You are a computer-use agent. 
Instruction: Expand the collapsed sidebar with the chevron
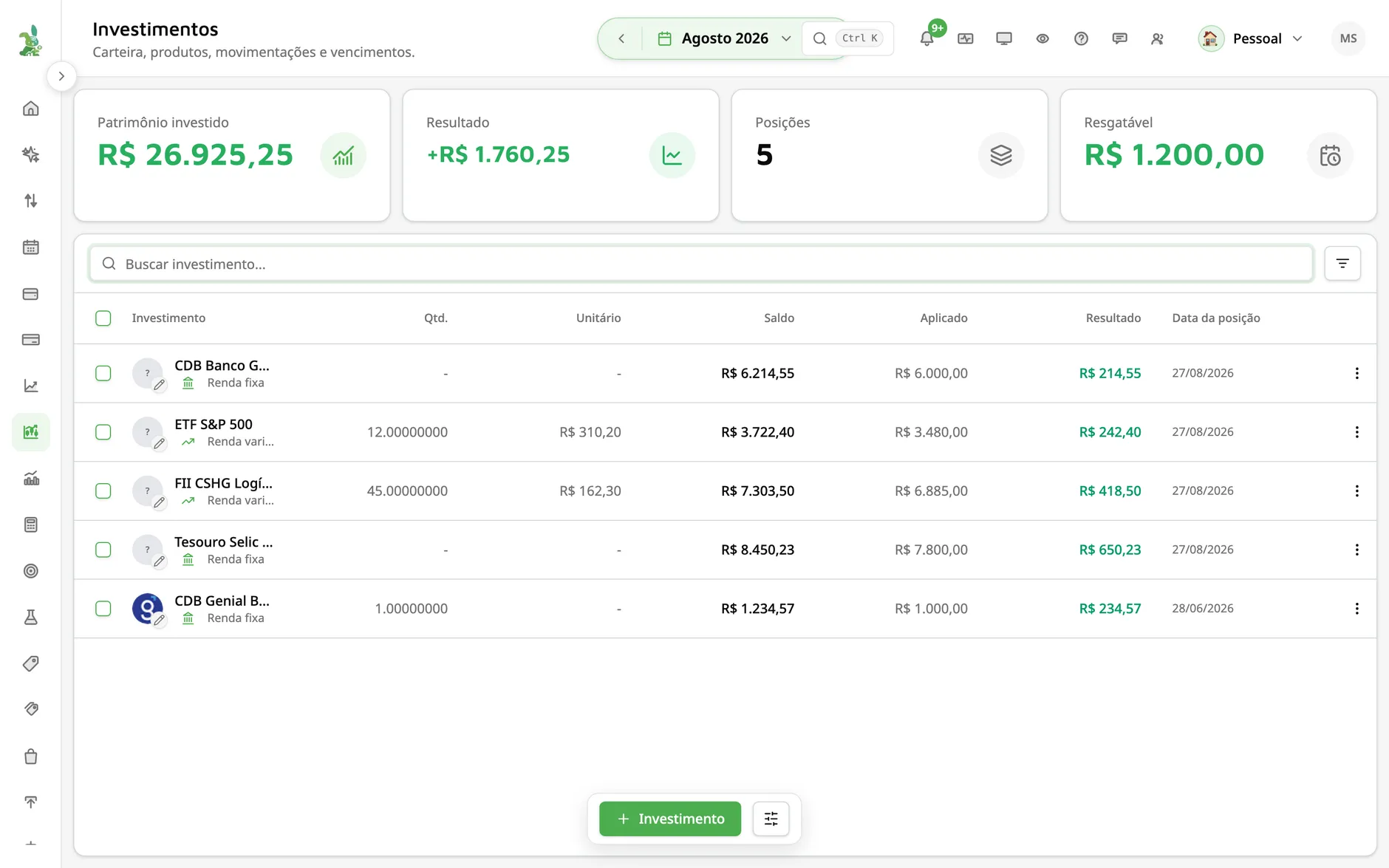(61, 76)
